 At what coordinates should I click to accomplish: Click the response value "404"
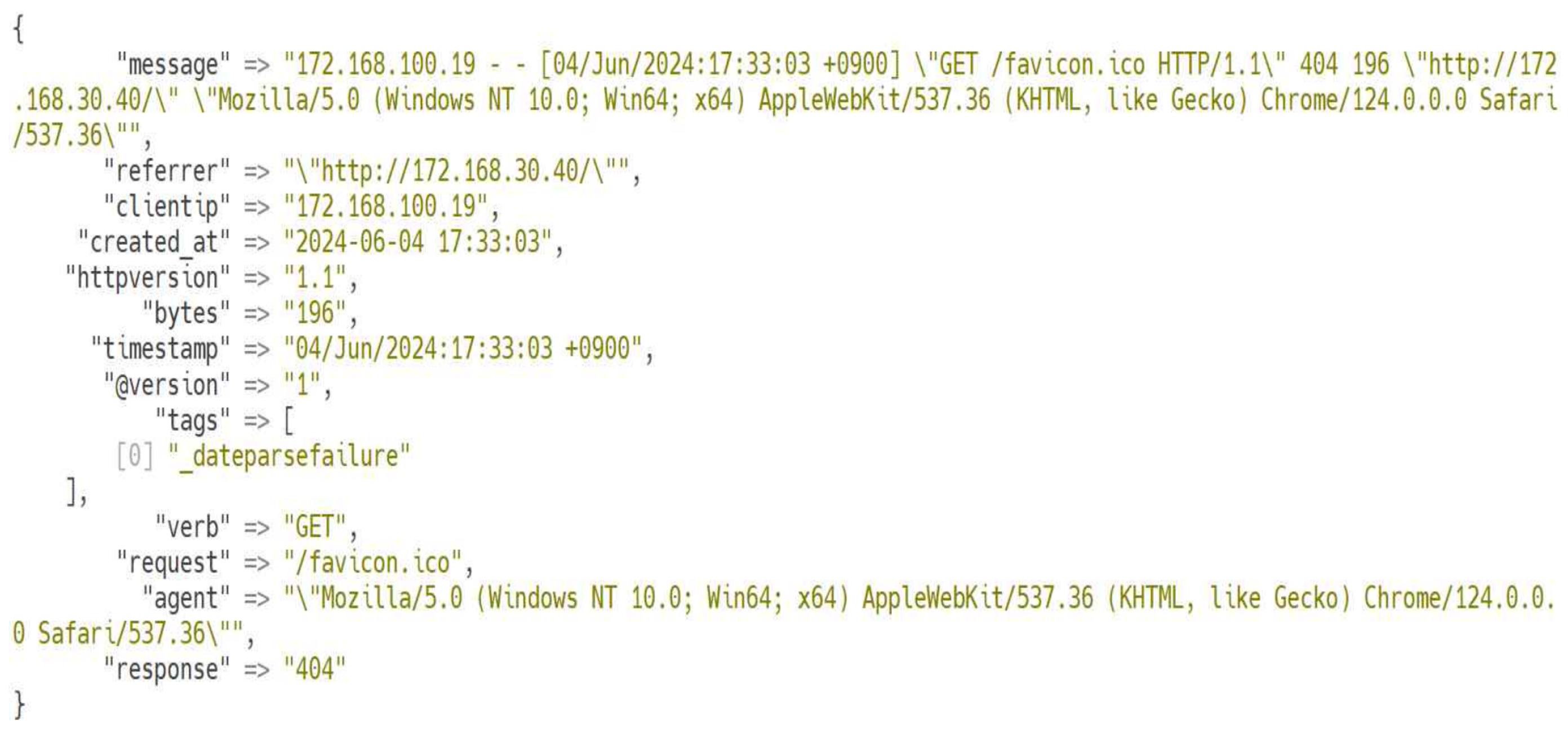(315, 669)
